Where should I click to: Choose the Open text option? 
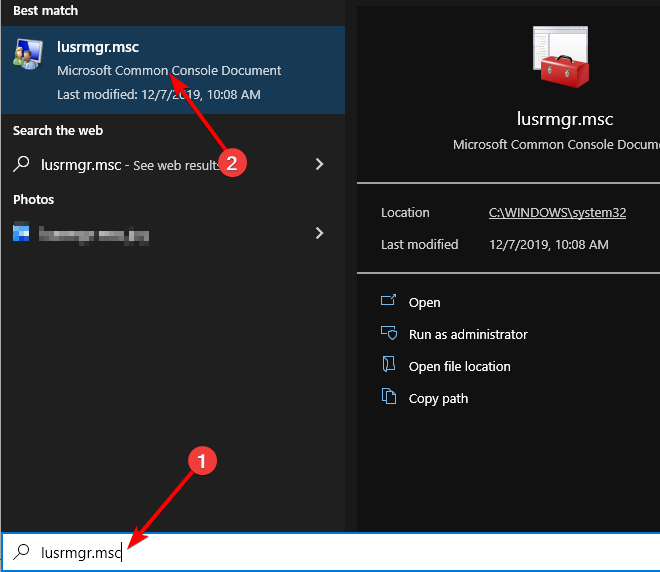[x=425, y=303]
